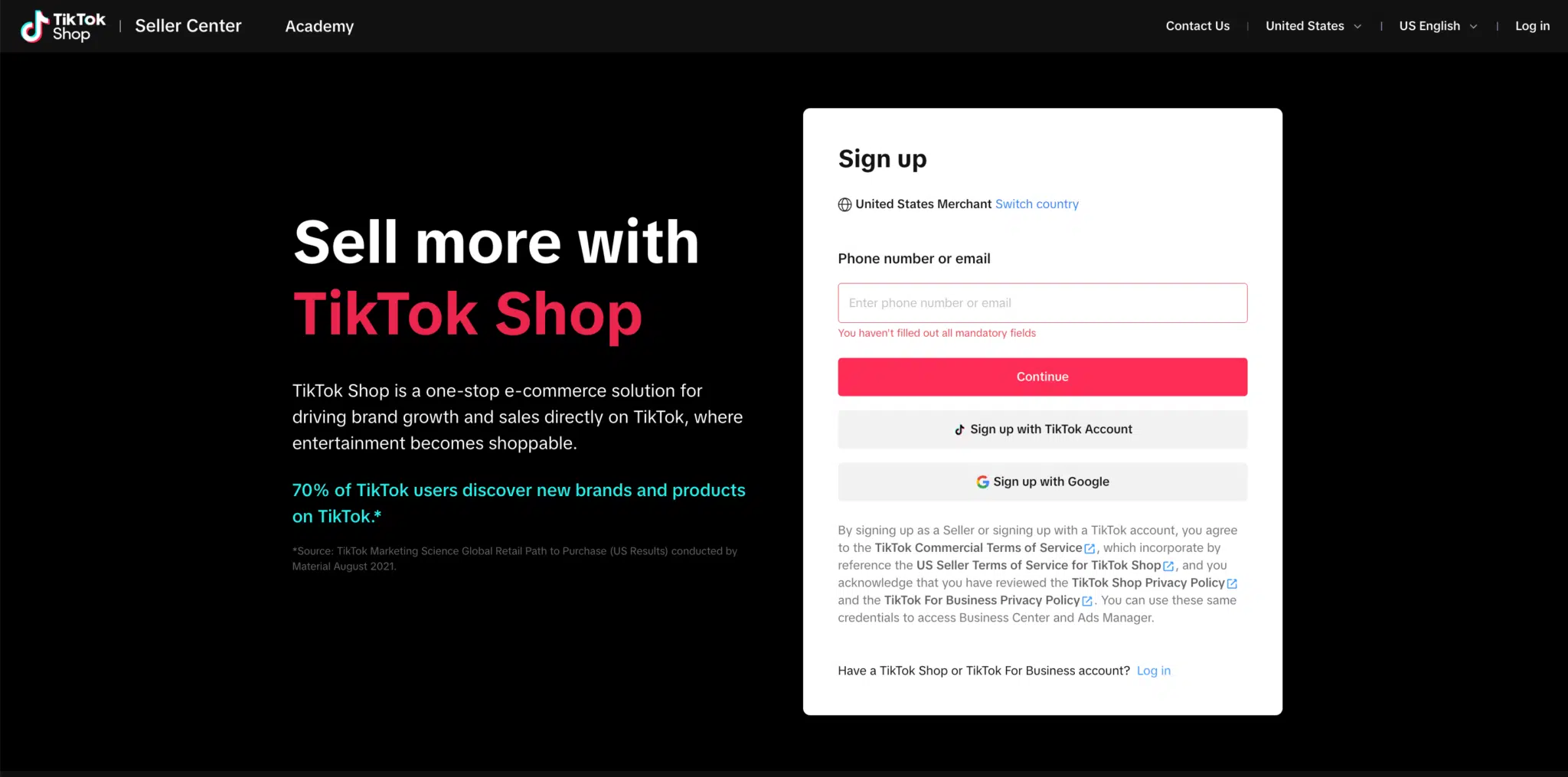Image resolution: width=1568 pixels, height=777 pixels.
Task: Click the external link icon after US Seller Terms
Action: (x=1168, y=566)
